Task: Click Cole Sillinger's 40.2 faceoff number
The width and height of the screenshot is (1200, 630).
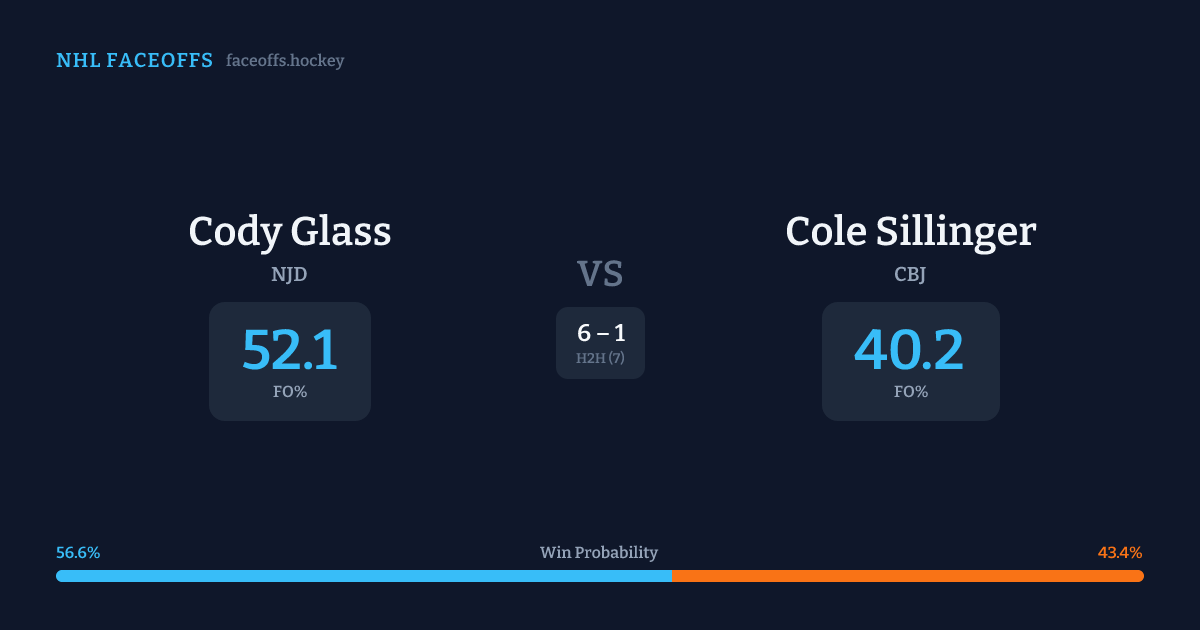Action: pos(910,350)
